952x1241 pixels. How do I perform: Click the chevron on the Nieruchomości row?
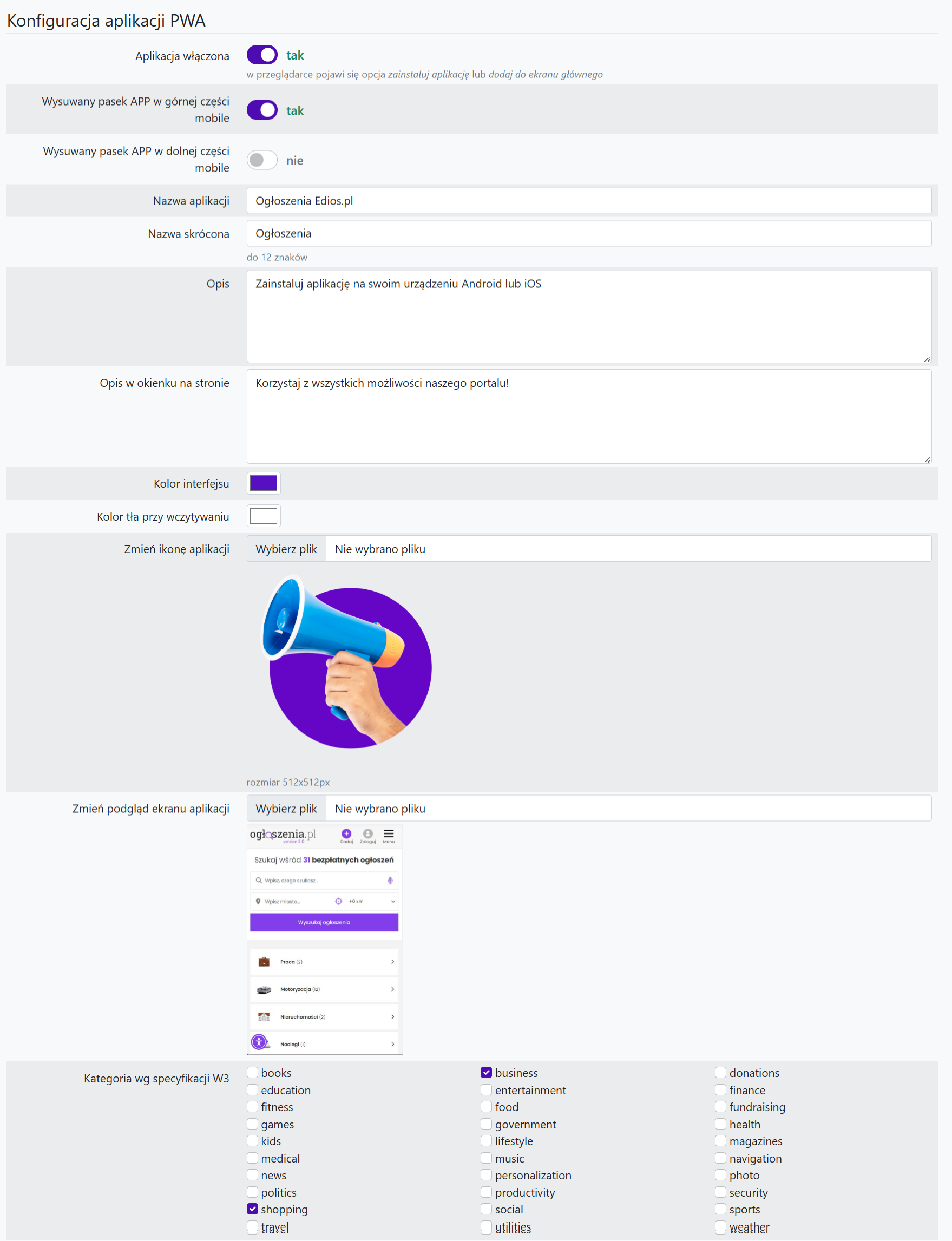coord(392,1016)
